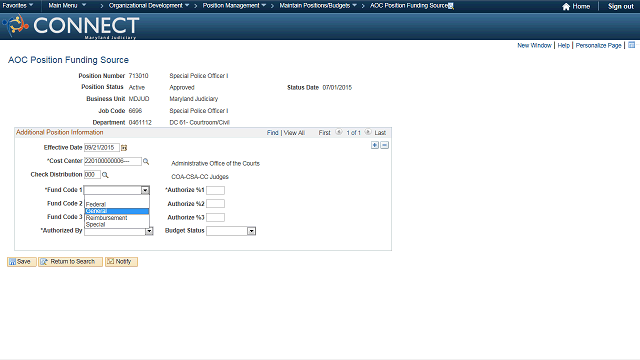This screenshot has width=640, height=360.
Task: Click the Cost Center input field
Action: (x=113, y=161)
